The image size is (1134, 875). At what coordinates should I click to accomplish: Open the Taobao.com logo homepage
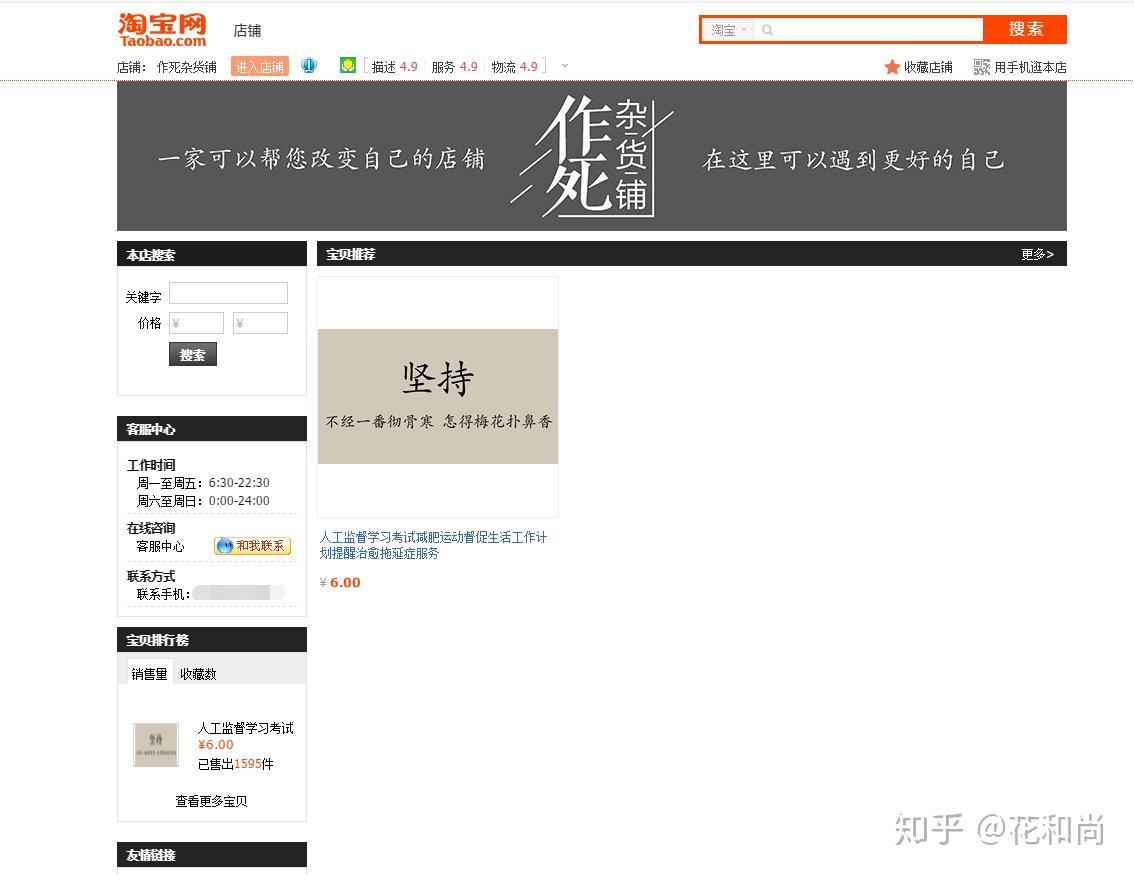pos(162,30)
